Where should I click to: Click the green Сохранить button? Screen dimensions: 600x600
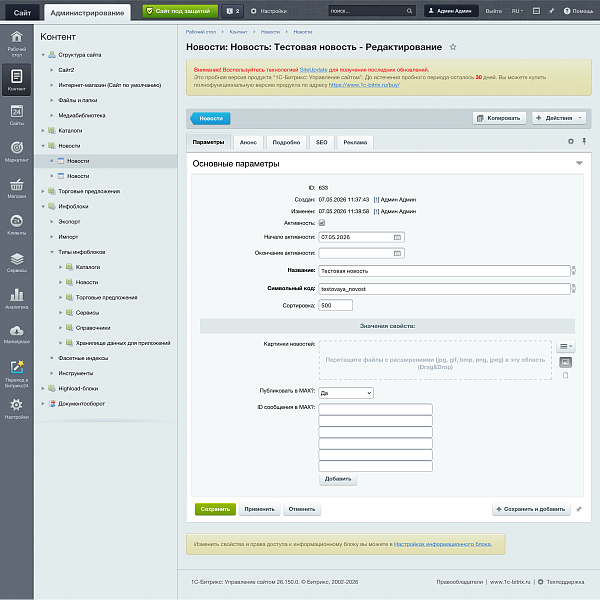click(215, 509)
